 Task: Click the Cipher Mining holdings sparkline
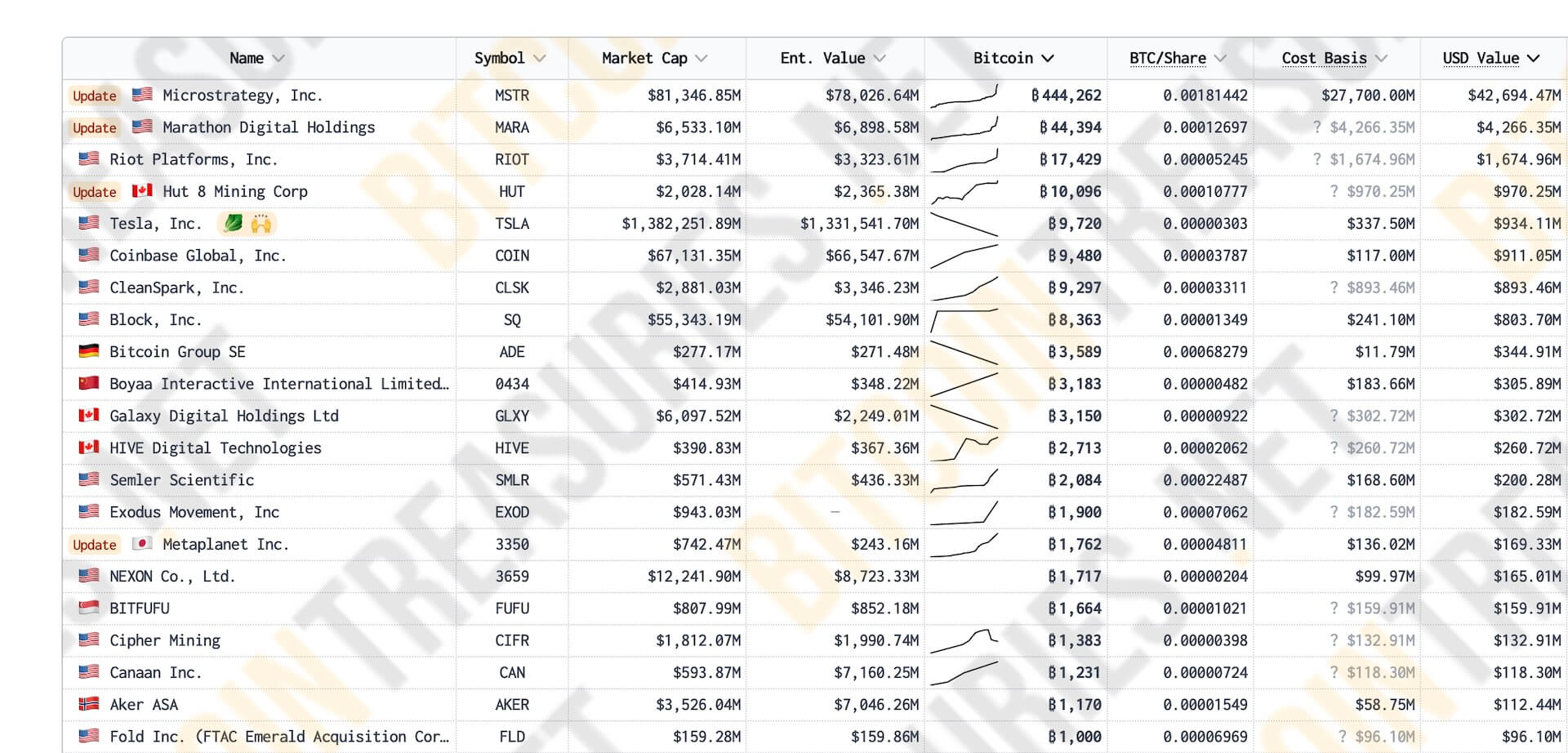[x=964, y=641]
